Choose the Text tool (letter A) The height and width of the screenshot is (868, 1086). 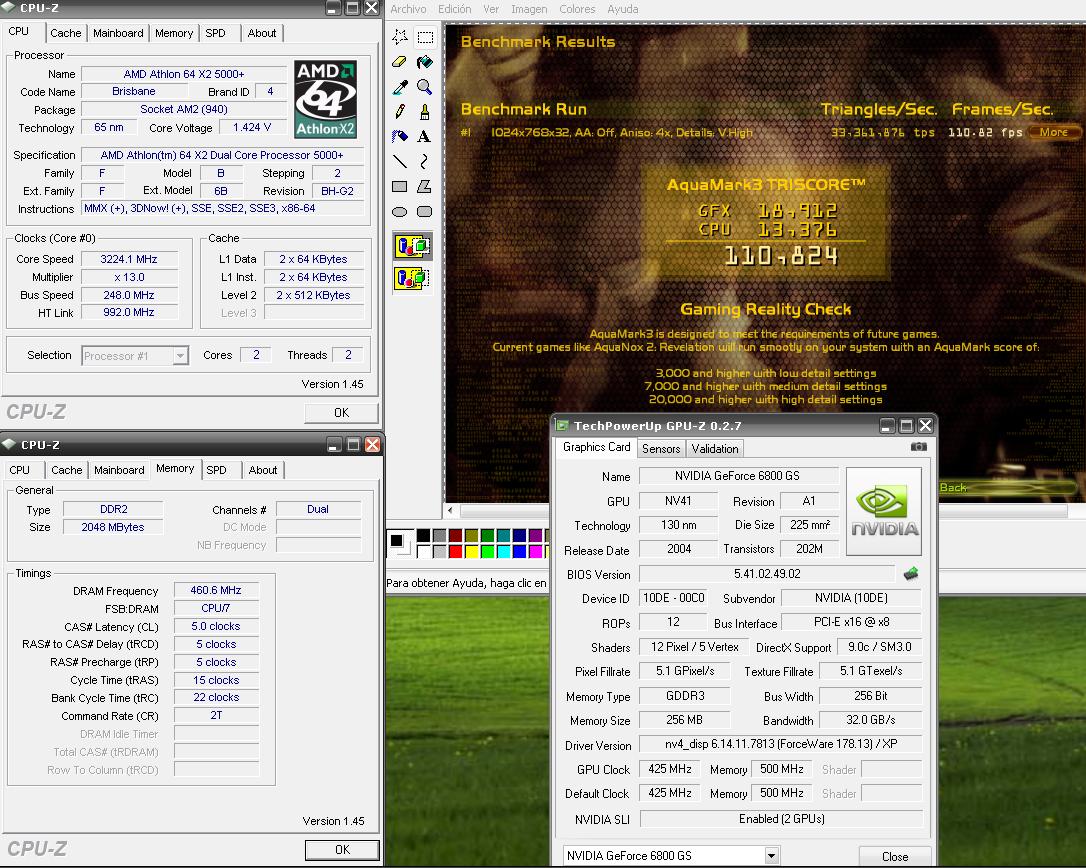[x=425, y=136]
